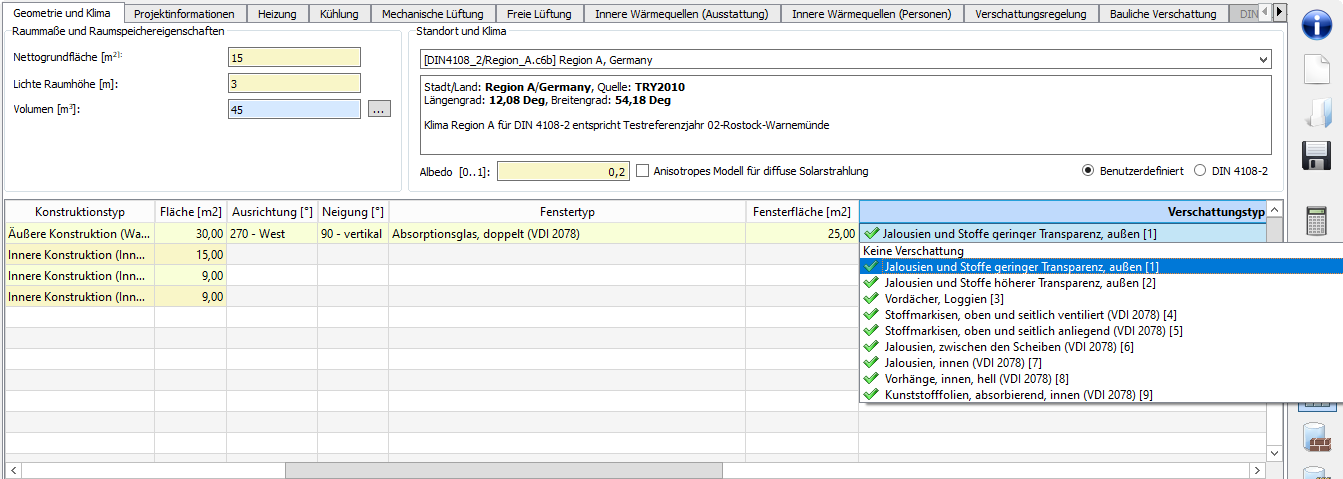Click 90 - vertikal inclination cell

pyautogui.click(x=353, y=233)
